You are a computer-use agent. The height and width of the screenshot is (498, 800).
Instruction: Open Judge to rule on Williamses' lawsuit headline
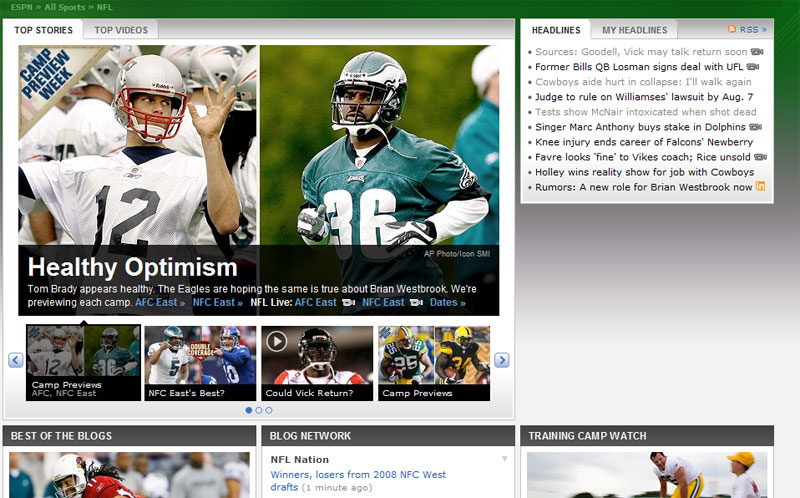point(644,97)
